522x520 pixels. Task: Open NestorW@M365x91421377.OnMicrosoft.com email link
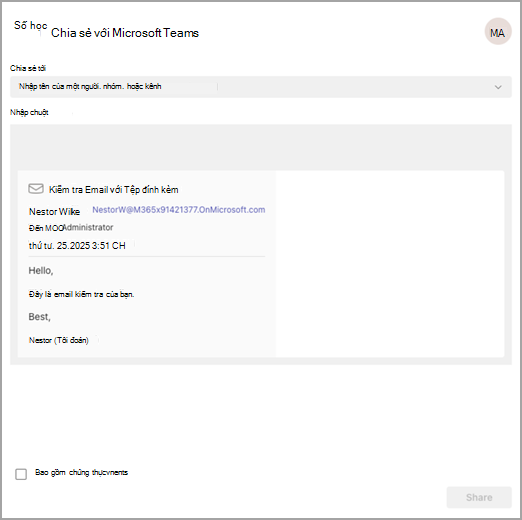tap(179, 210)
